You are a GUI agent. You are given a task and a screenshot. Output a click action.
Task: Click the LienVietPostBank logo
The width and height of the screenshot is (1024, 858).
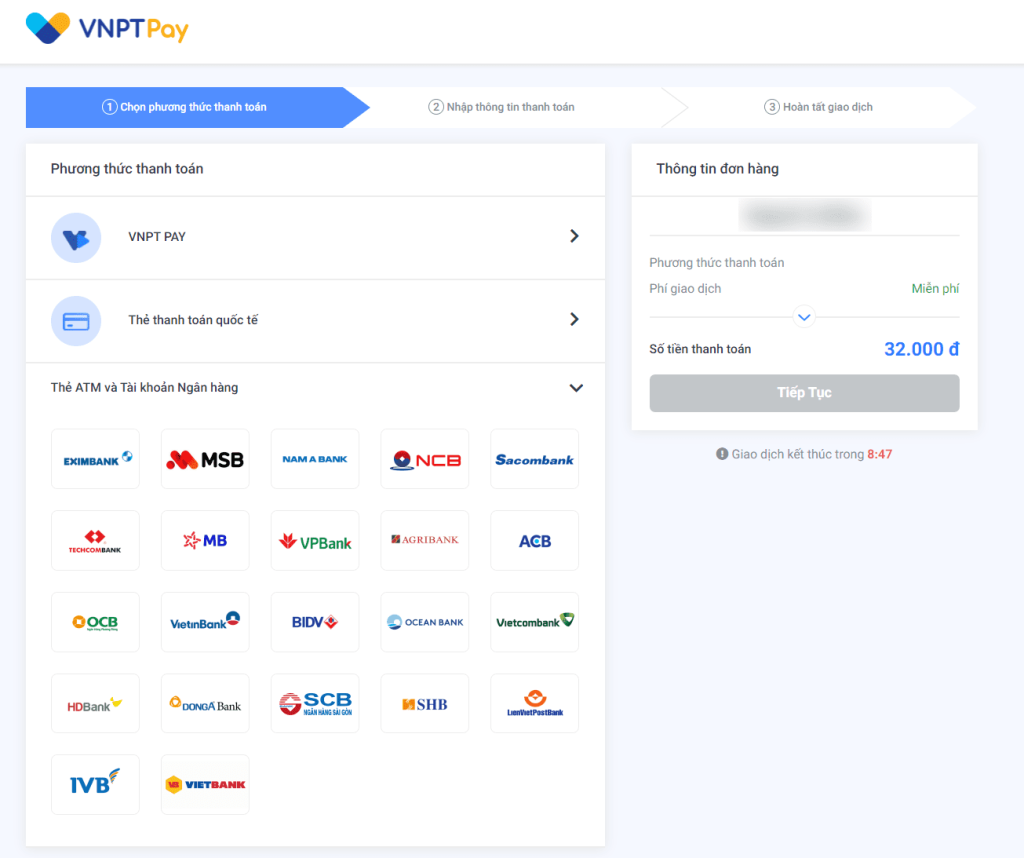click(534, 704)
